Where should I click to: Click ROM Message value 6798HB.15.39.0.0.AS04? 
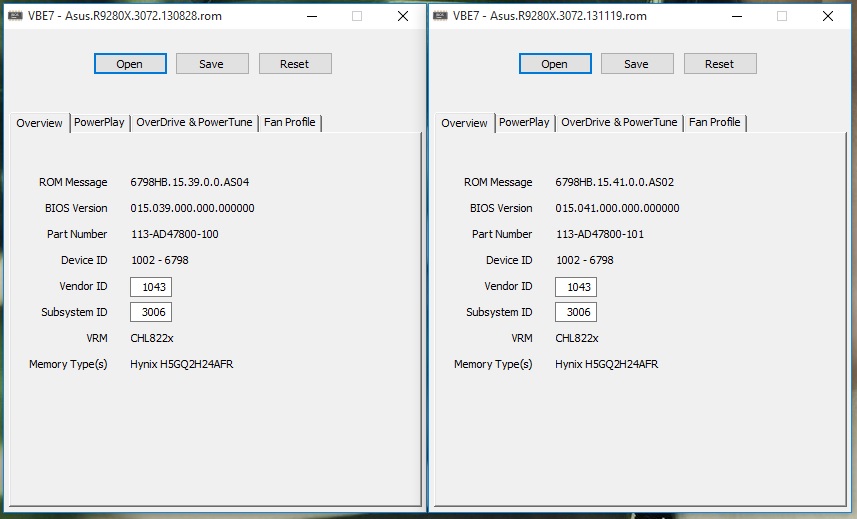click(190, 182)
